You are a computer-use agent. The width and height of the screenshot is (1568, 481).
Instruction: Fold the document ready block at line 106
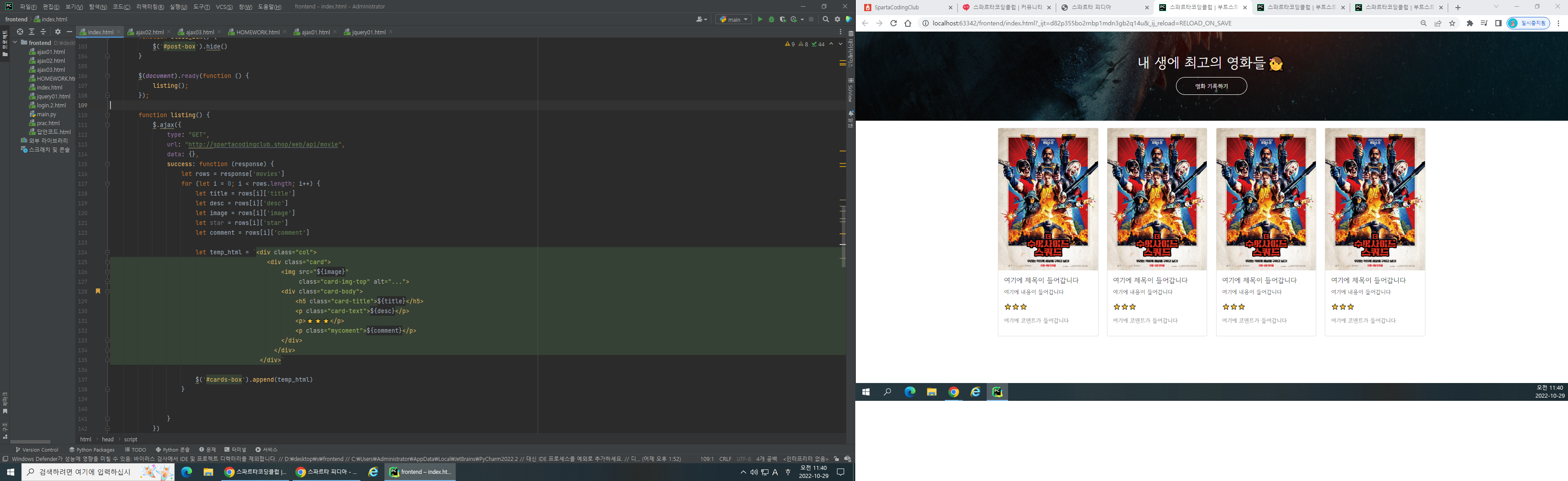(x=108, y=76)
